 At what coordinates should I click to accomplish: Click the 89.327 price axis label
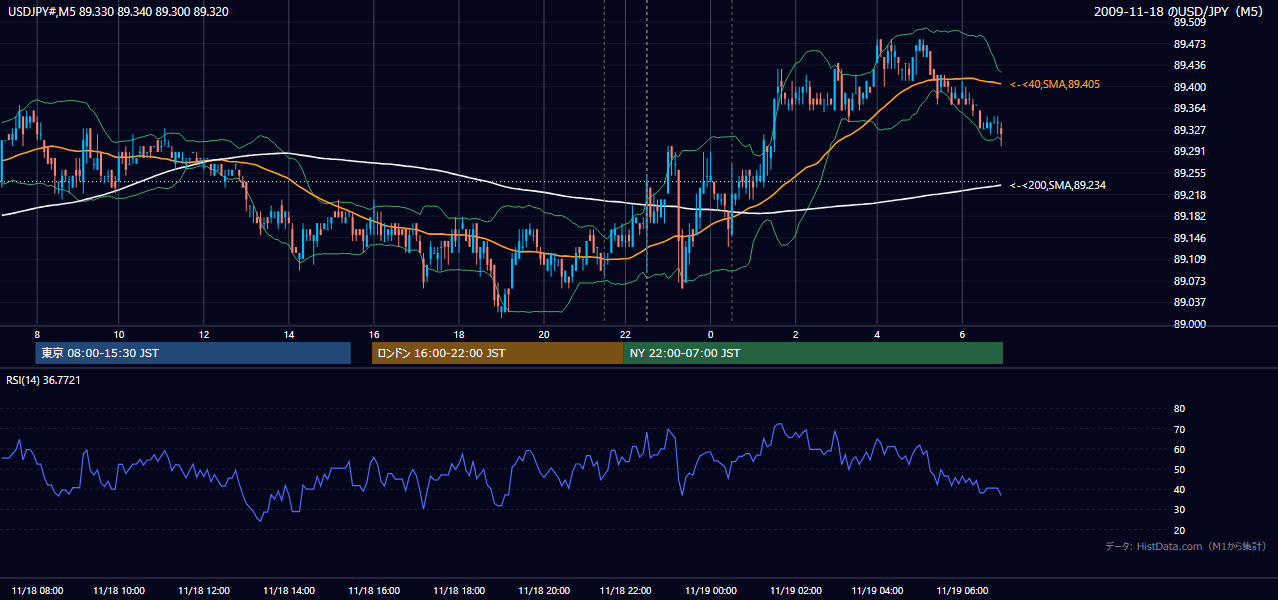1189,130
